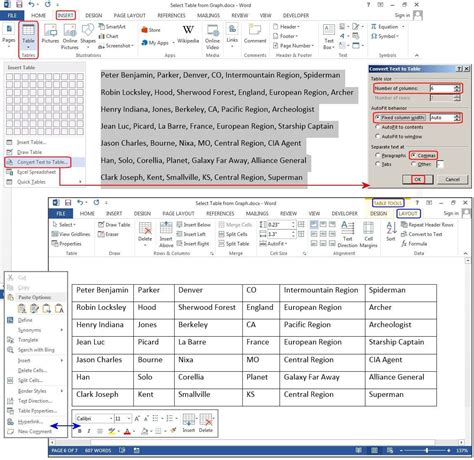Click Online Pictures in Insert ribbon
Image resolution: width=474 pixels, height=460 pixels.
click(70, 37)
